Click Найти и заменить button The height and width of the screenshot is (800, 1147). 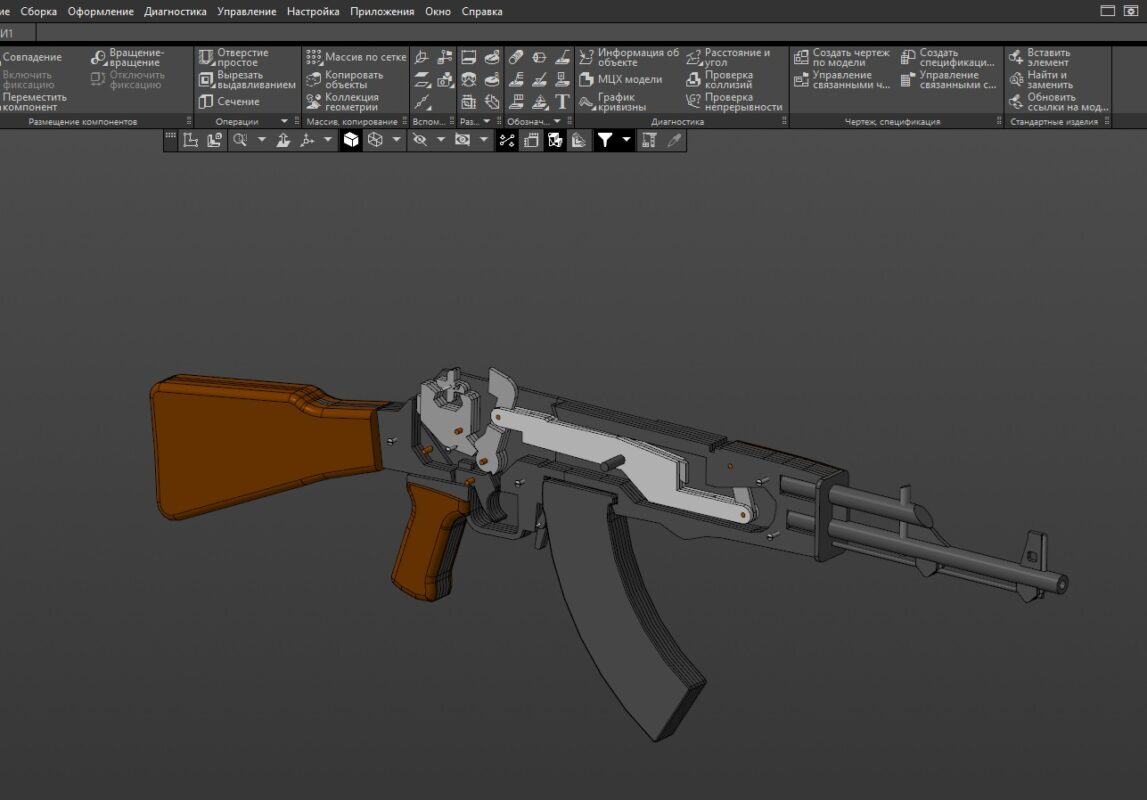coord(1050,79)
